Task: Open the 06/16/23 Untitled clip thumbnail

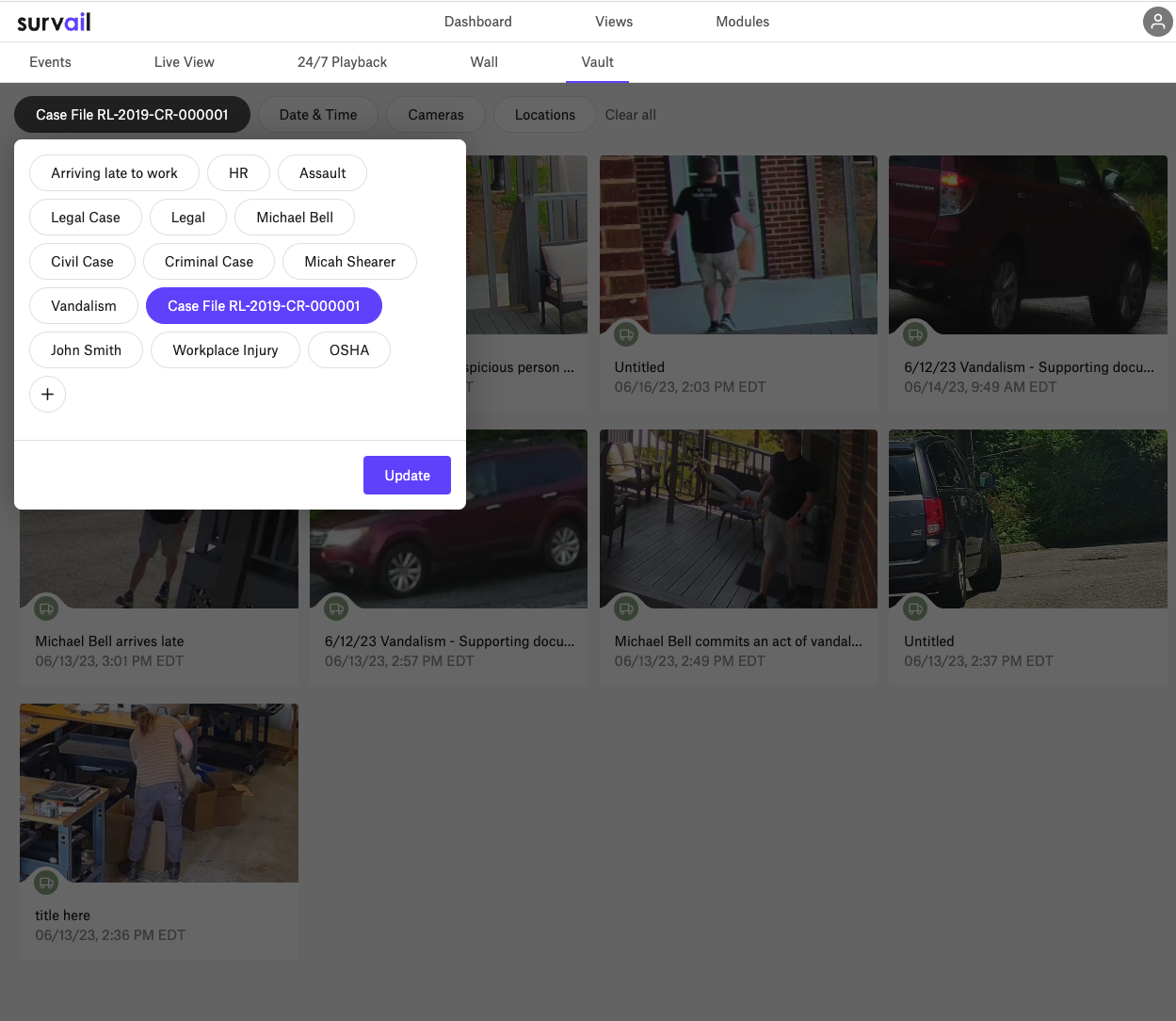Action: coord(738,245)
